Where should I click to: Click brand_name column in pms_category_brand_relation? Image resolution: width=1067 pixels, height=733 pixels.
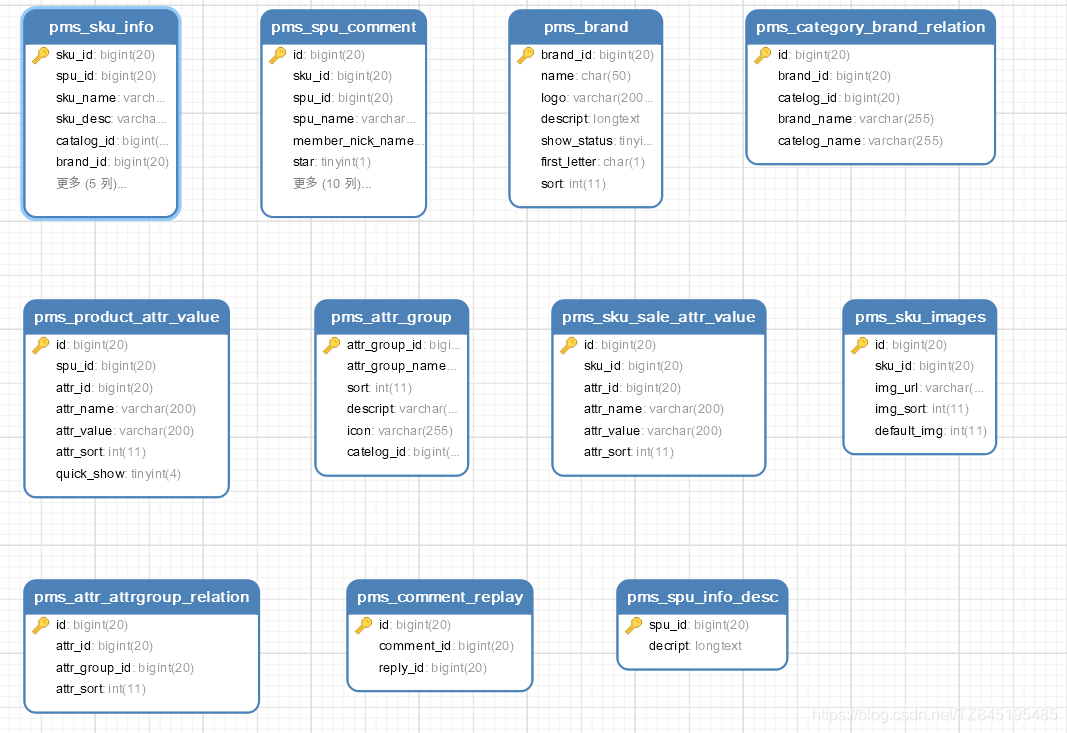tap(856, 119)
